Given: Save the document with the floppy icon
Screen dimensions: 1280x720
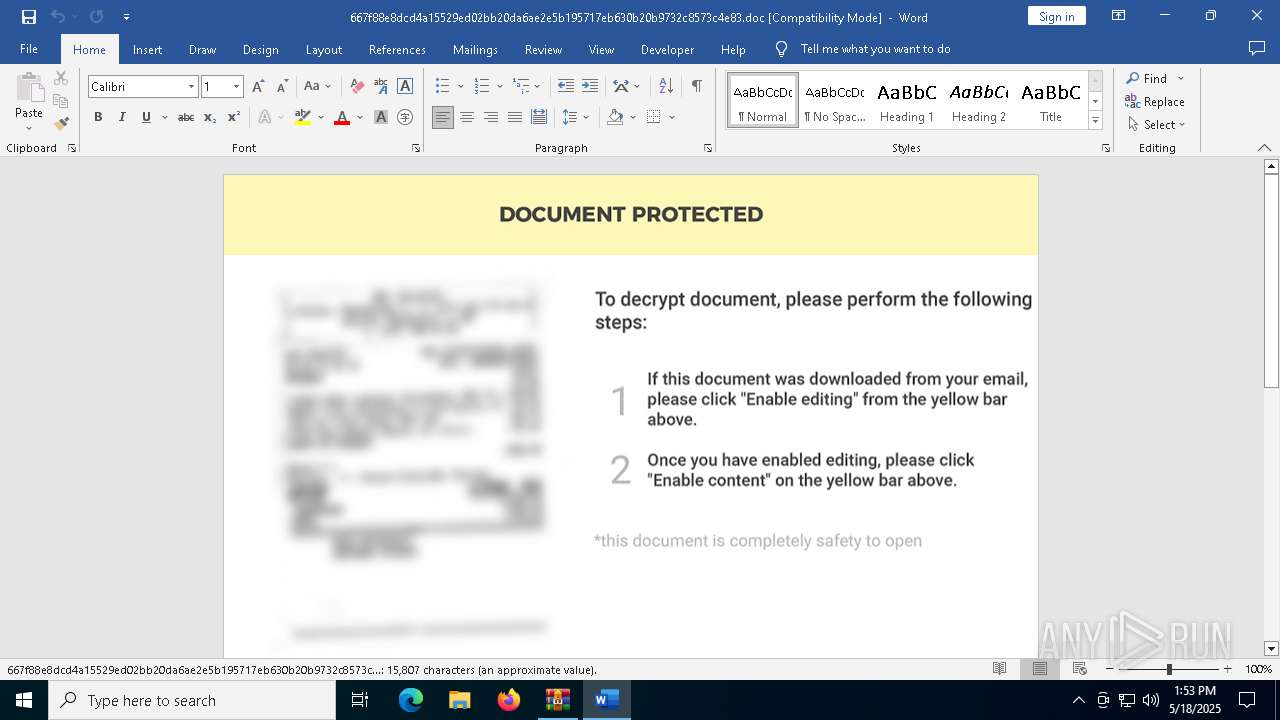Looking at the screenshot, I should tap(29, 17).
